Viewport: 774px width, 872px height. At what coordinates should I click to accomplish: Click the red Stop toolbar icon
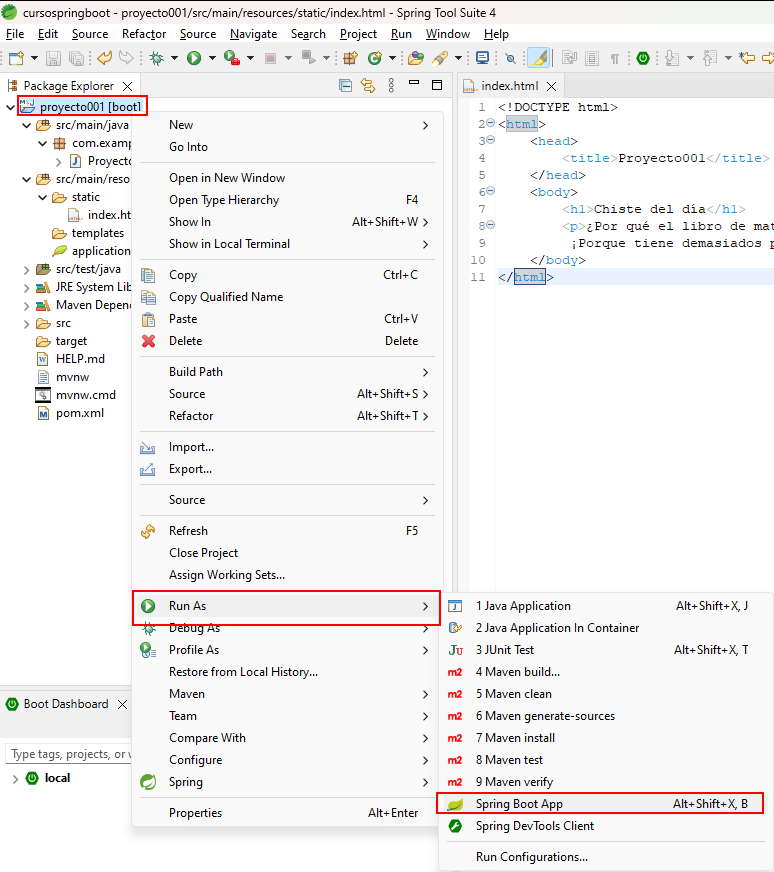[270, 58]
